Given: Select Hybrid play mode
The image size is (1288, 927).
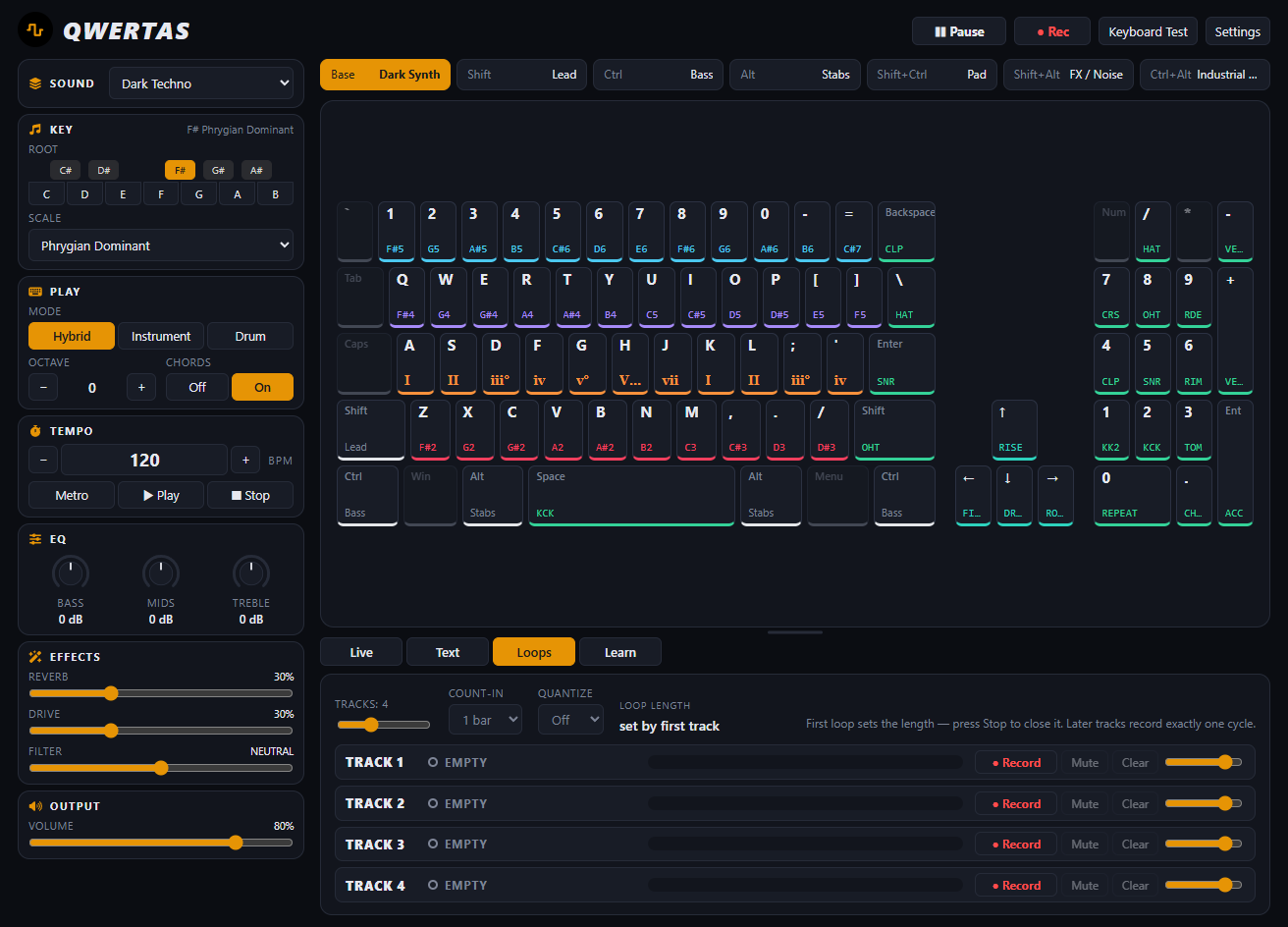Looking at the screenshot, I should [x=72, y=336].
